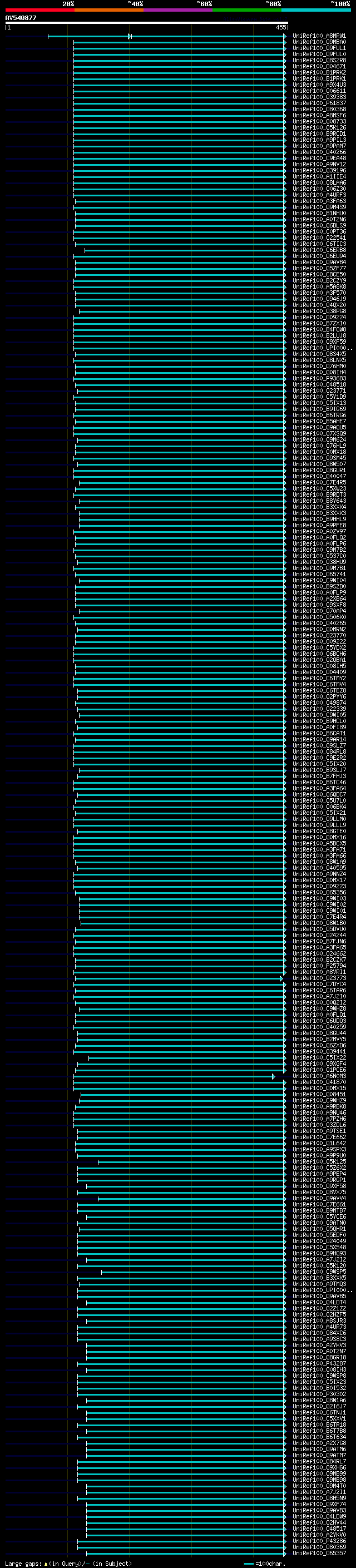The height and width of the screenshot is (1568, 356).
Task: Select hit label UniRef100_Q9ATM6
Action: coord(319,1450)
